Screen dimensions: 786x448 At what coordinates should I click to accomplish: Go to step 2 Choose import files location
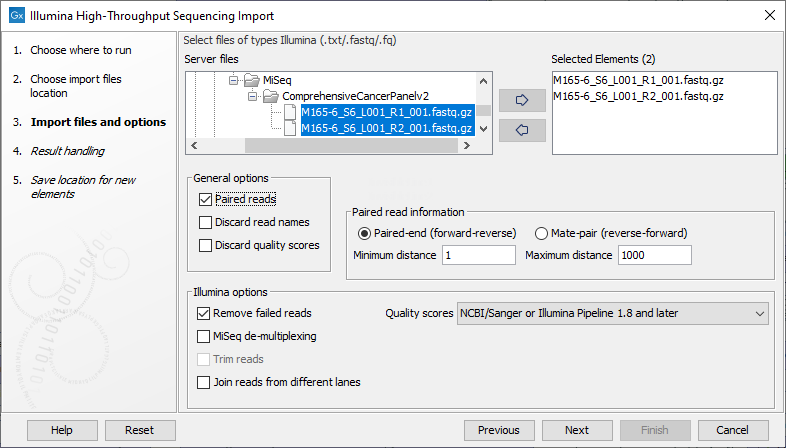pos(76,86)
